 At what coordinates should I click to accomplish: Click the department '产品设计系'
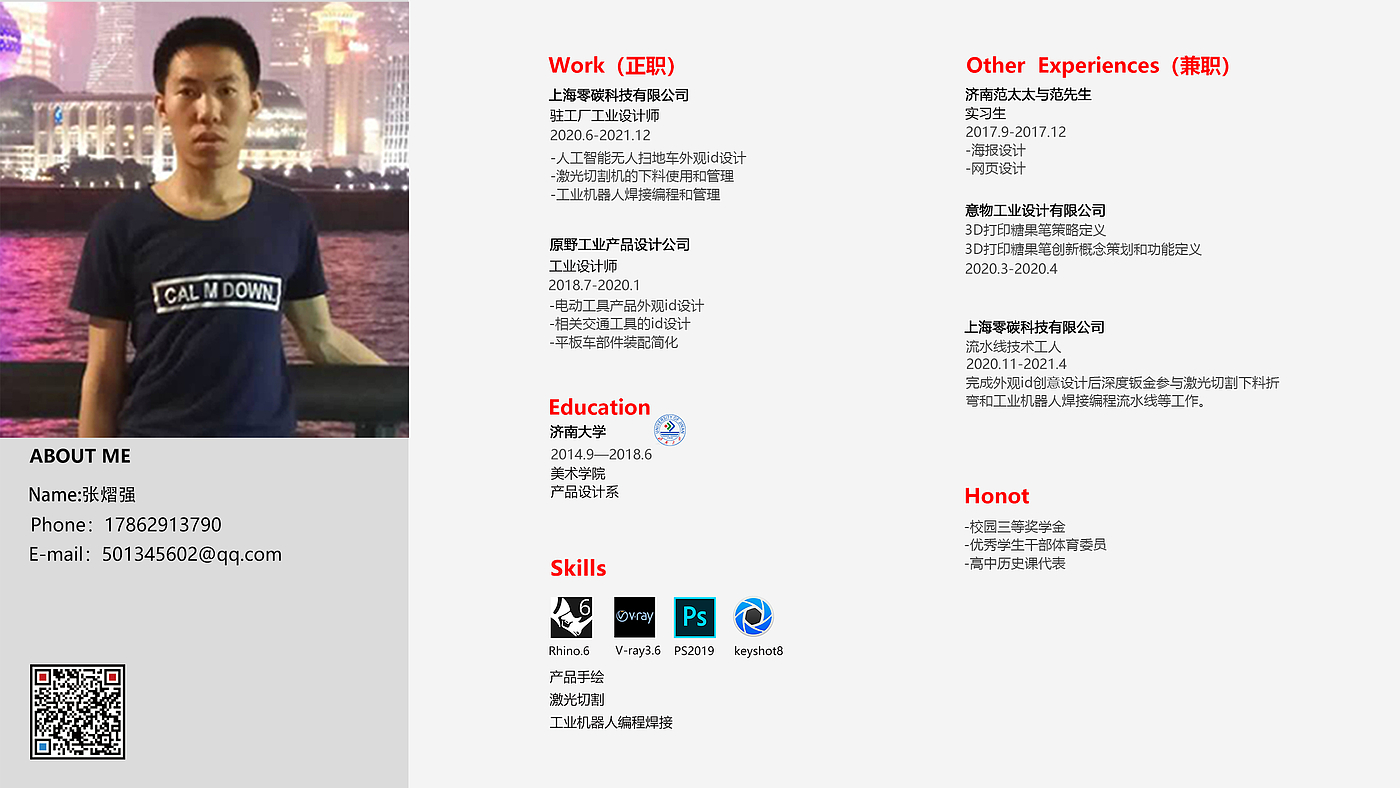pos(585,492)
